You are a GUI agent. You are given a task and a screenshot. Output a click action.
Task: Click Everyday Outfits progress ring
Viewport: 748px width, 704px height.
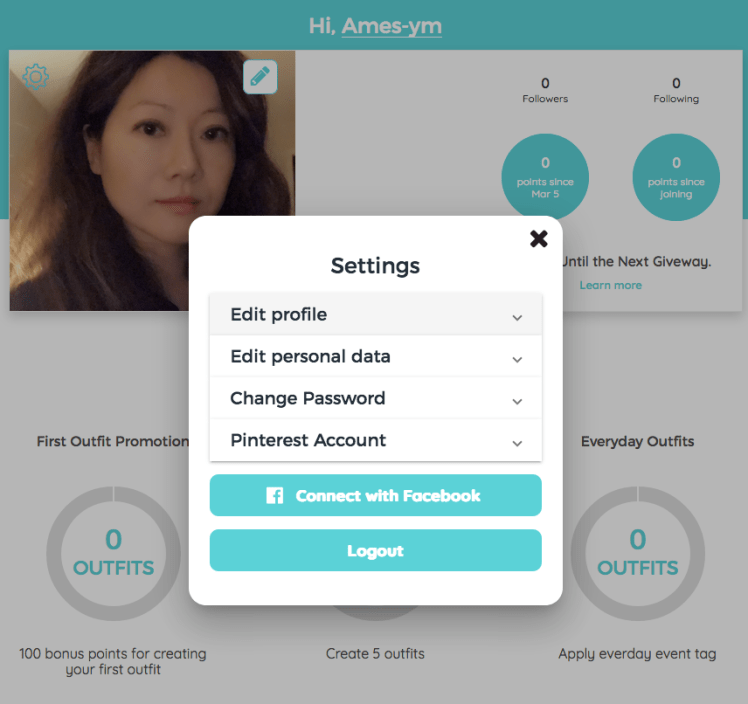coord(638,553)
